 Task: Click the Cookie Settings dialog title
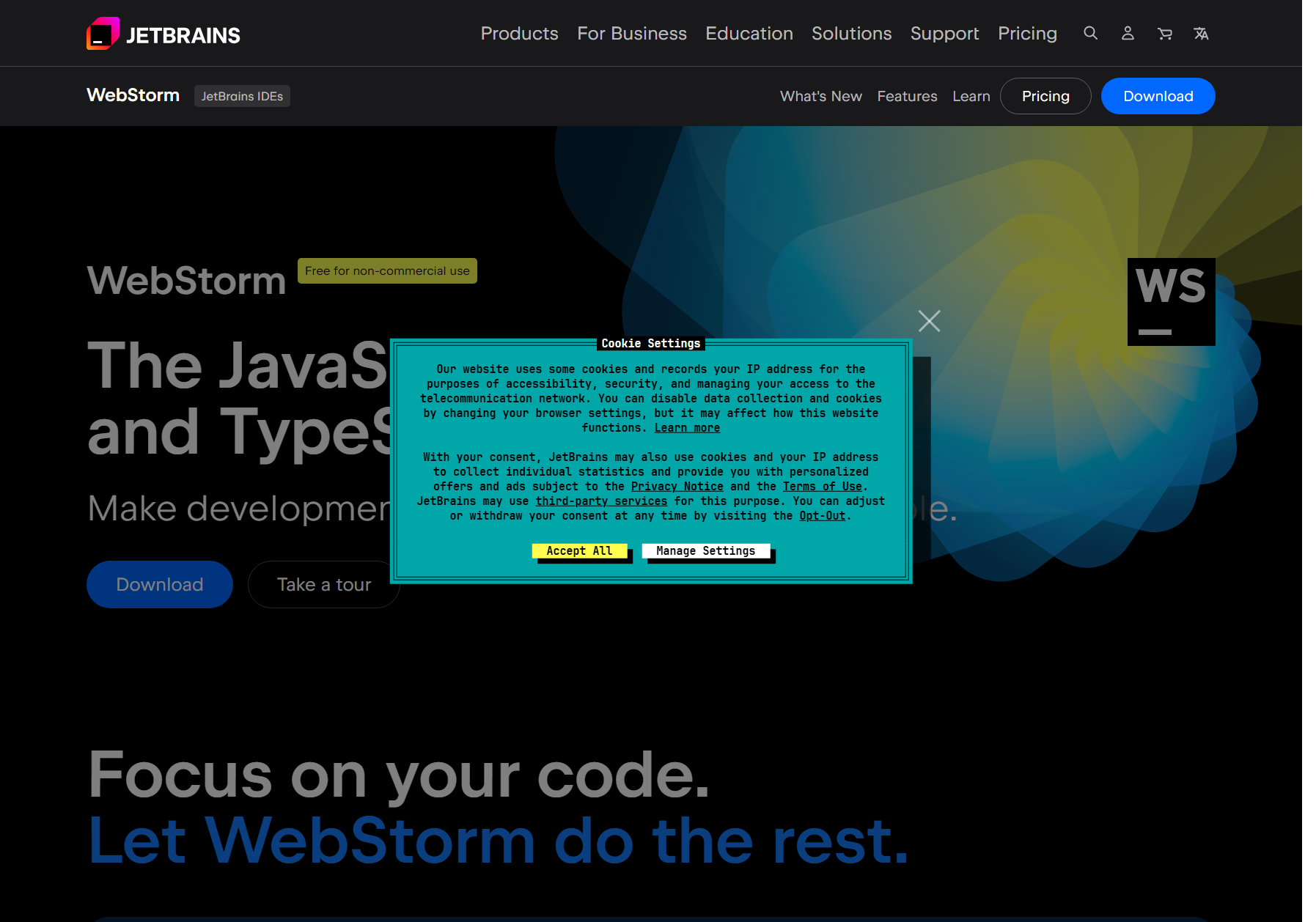651,343
